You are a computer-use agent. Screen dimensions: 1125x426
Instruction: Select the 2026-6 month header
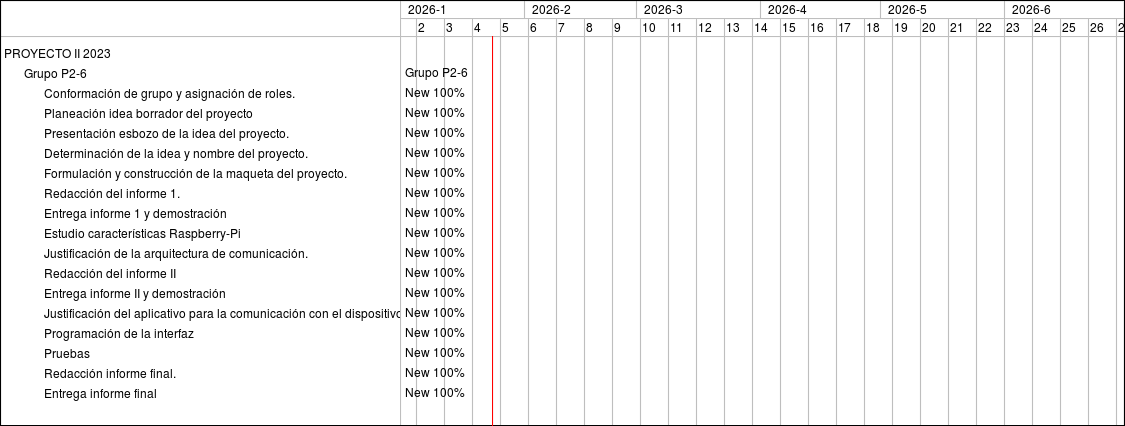[1031, 10]
